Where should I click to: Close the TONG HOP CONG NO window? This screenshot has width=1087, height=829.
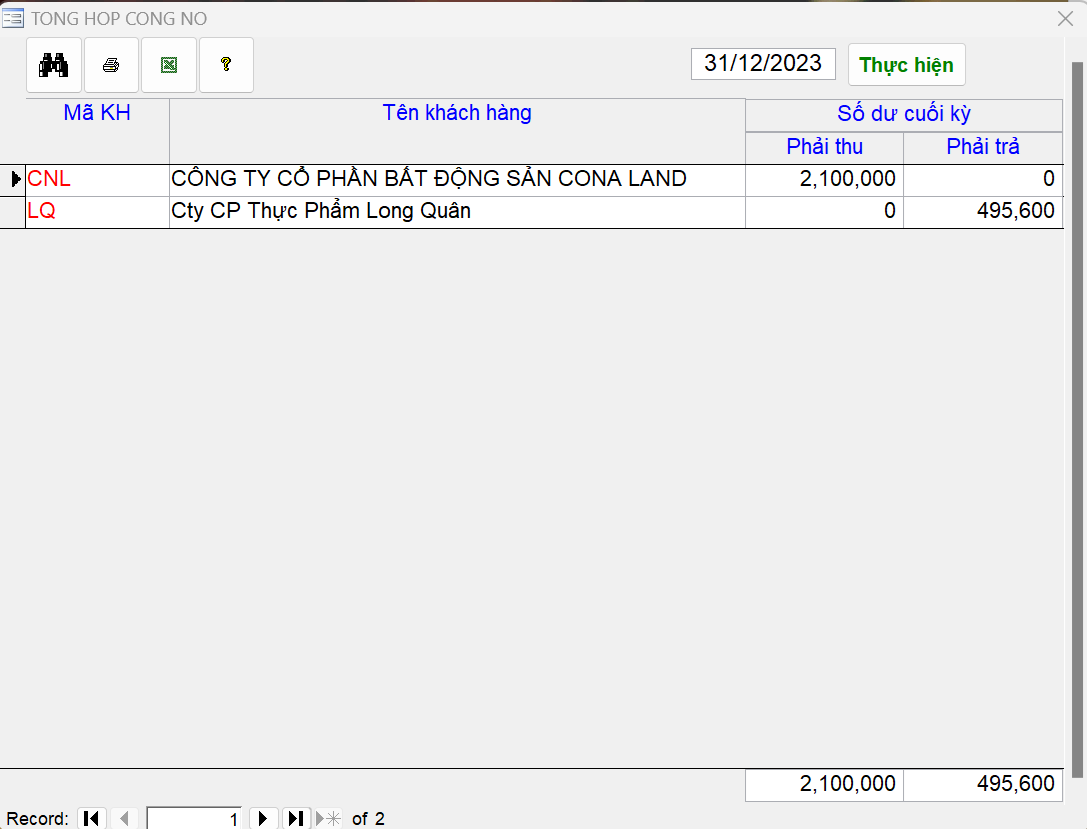[x=1065, y=19]
